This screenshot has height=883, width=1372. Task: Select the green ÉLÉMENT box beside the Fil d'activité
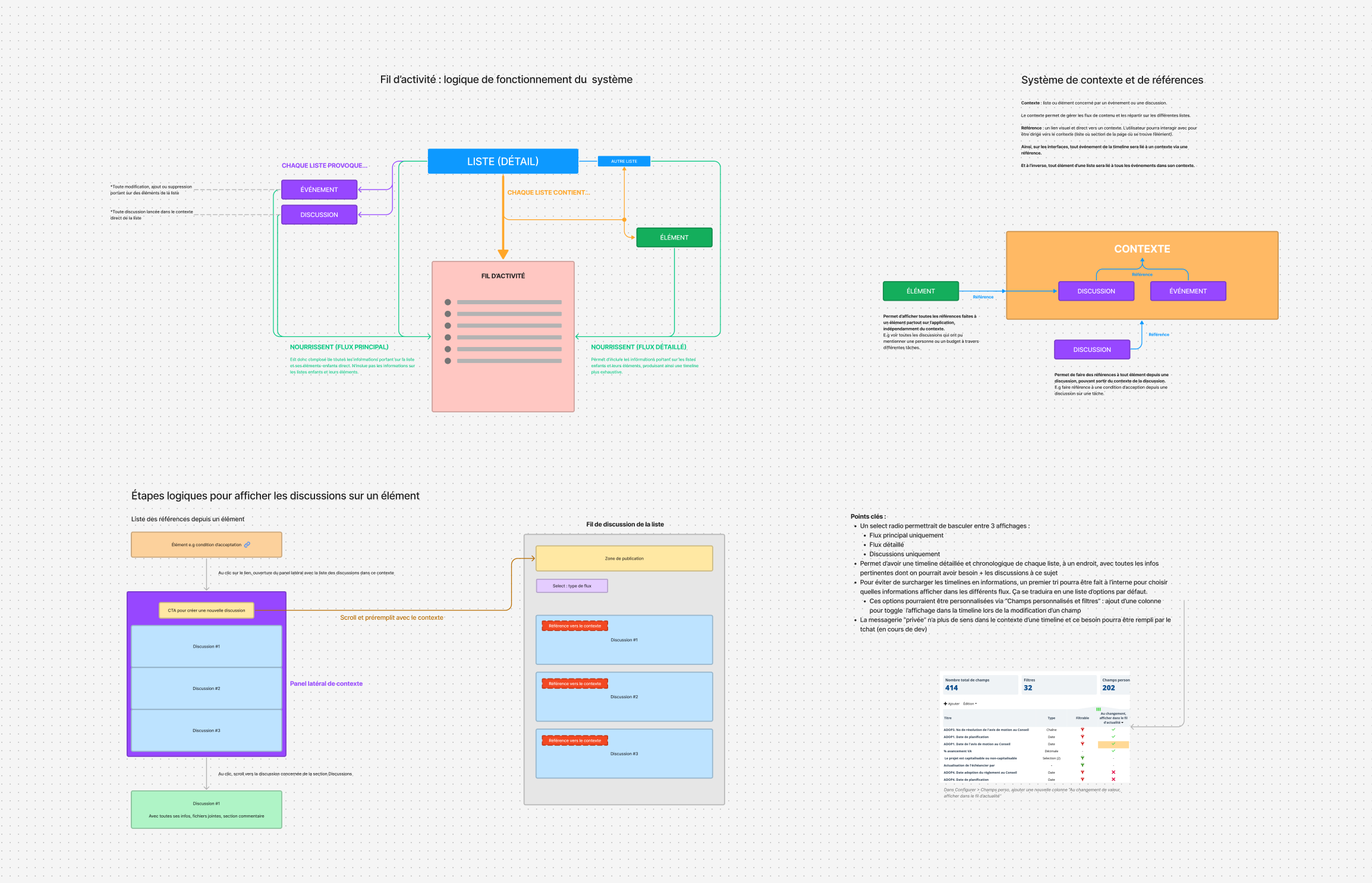point(674,237)
